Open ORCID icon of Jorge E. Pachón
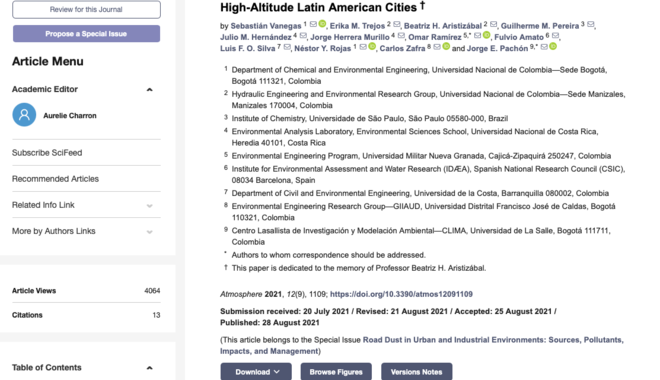The width and height of the screenshot is (660, 380). (x=553, y=47)
